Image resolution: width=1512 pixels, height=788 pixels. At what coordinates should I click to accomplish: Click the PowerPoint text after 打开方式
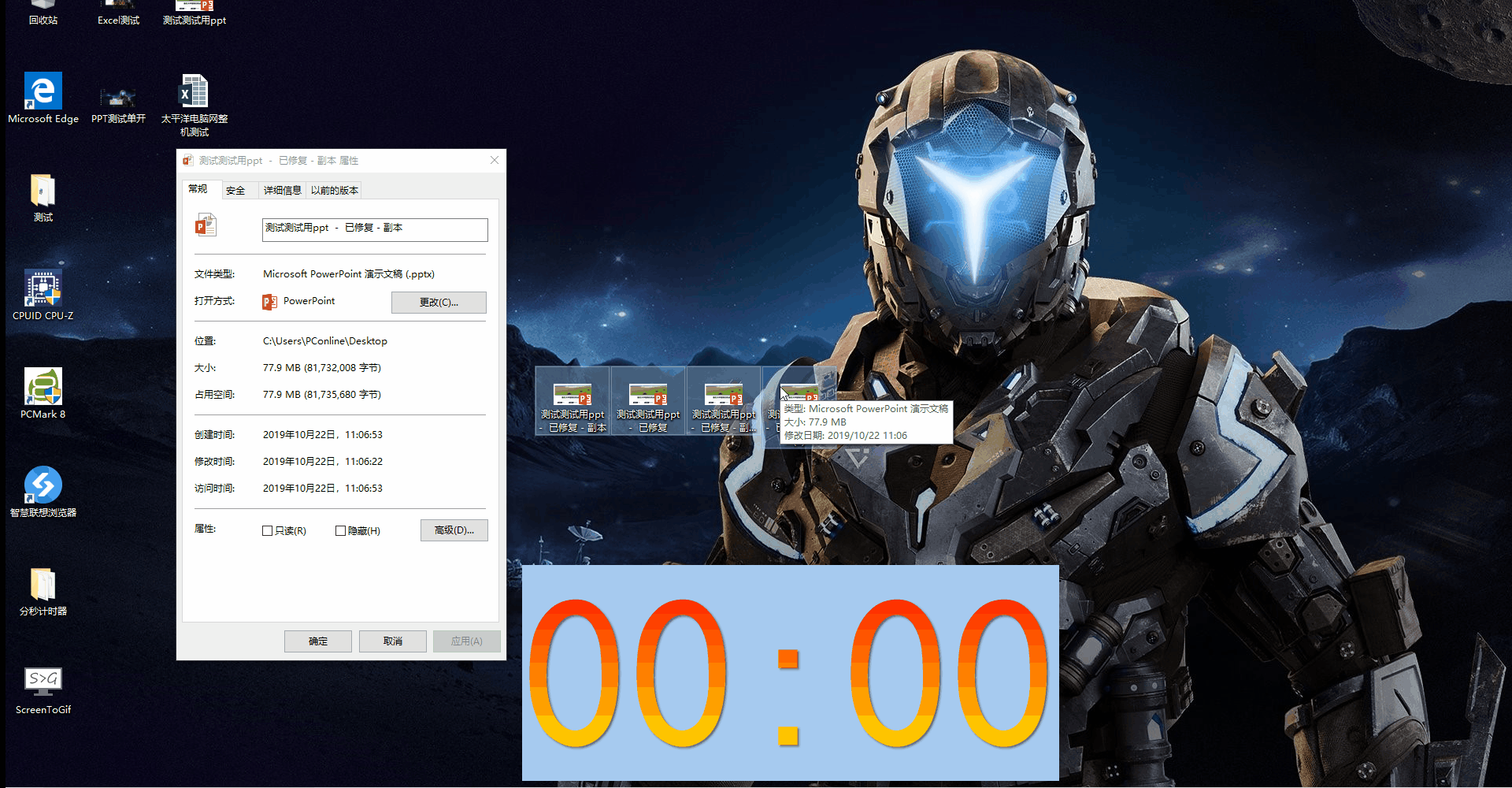tap(309, 301)
